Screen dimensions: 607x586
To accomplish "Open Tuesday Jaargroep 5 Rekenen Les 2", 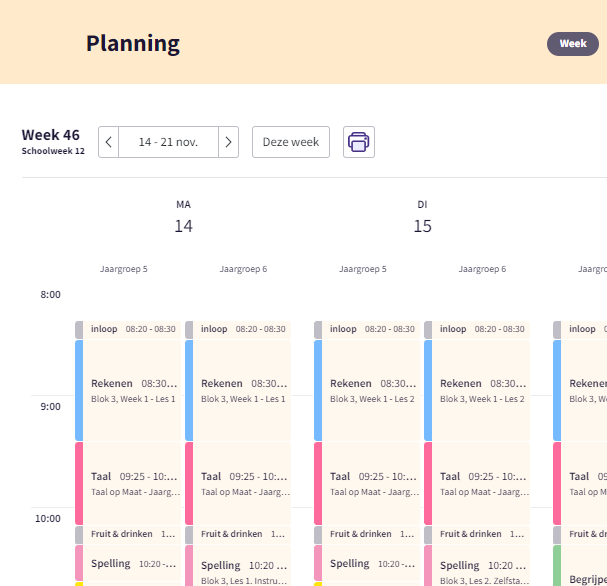I will click(371, 390).
